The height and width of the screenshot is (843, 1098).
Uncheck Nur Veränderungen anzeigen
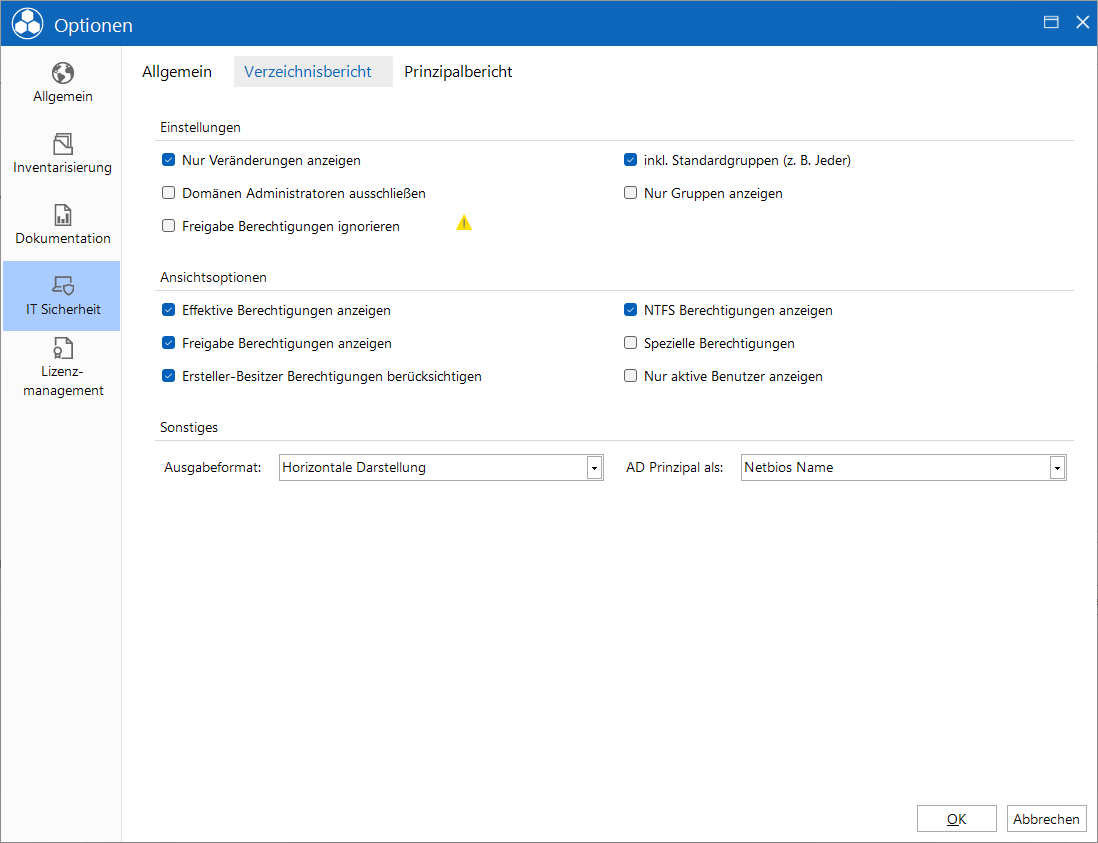click(168, 160)
